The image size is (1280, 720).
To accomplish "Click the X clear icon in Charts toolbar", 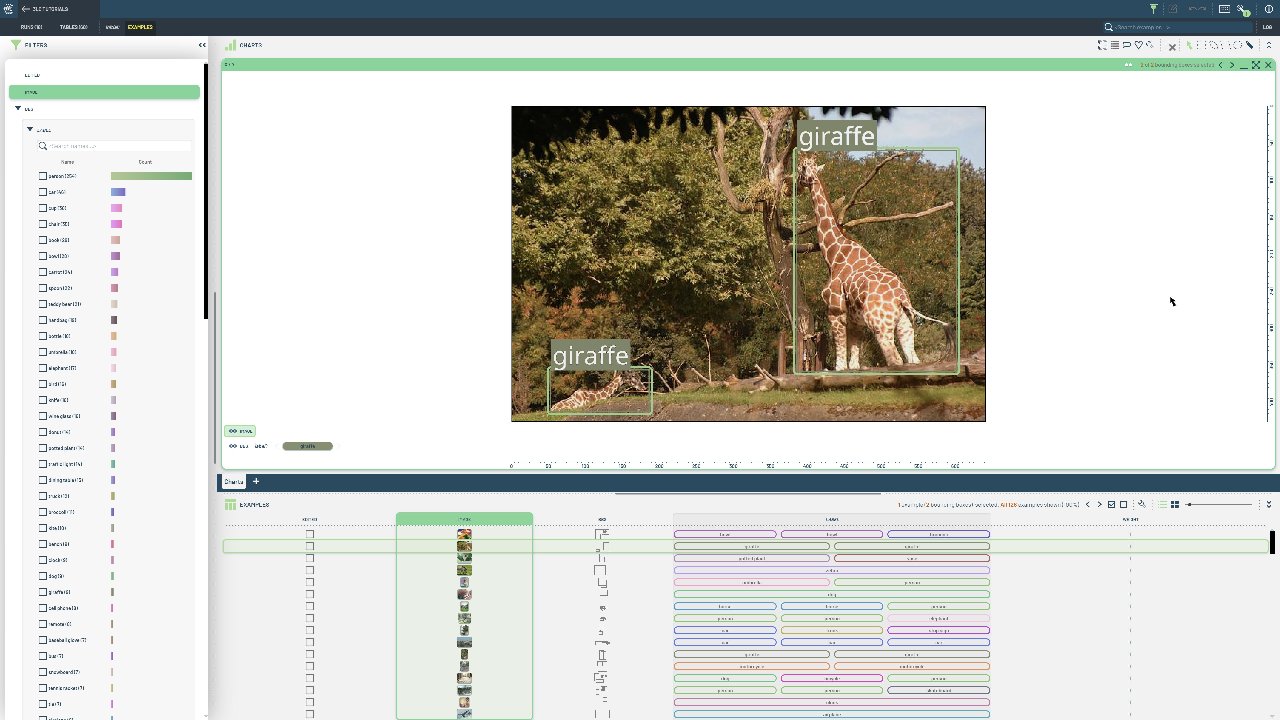I will click(x=1173, y=46).
